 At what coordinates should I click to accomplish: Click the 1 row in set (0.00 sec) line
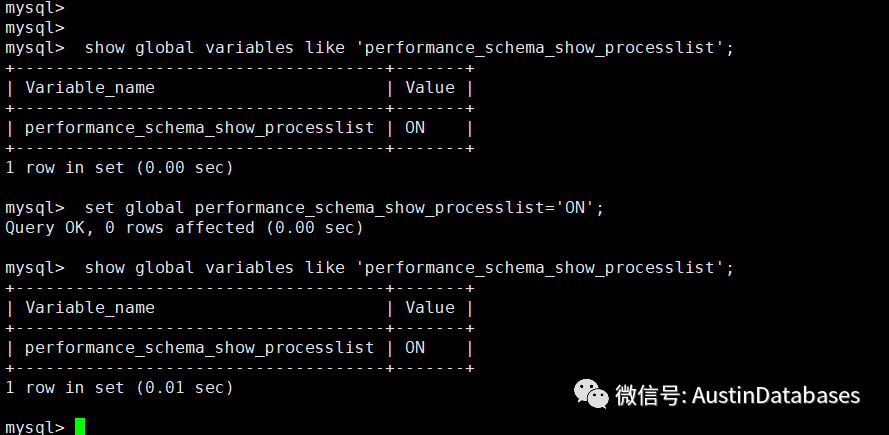point(119,168)
